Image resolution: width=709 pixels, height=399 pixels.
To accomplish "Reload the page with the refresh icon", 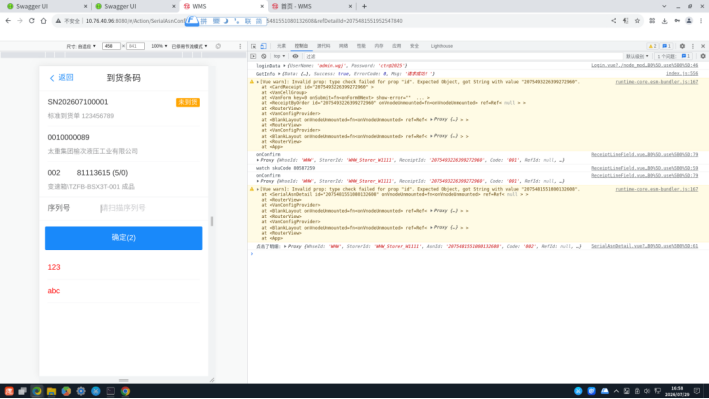I will 32,21.
